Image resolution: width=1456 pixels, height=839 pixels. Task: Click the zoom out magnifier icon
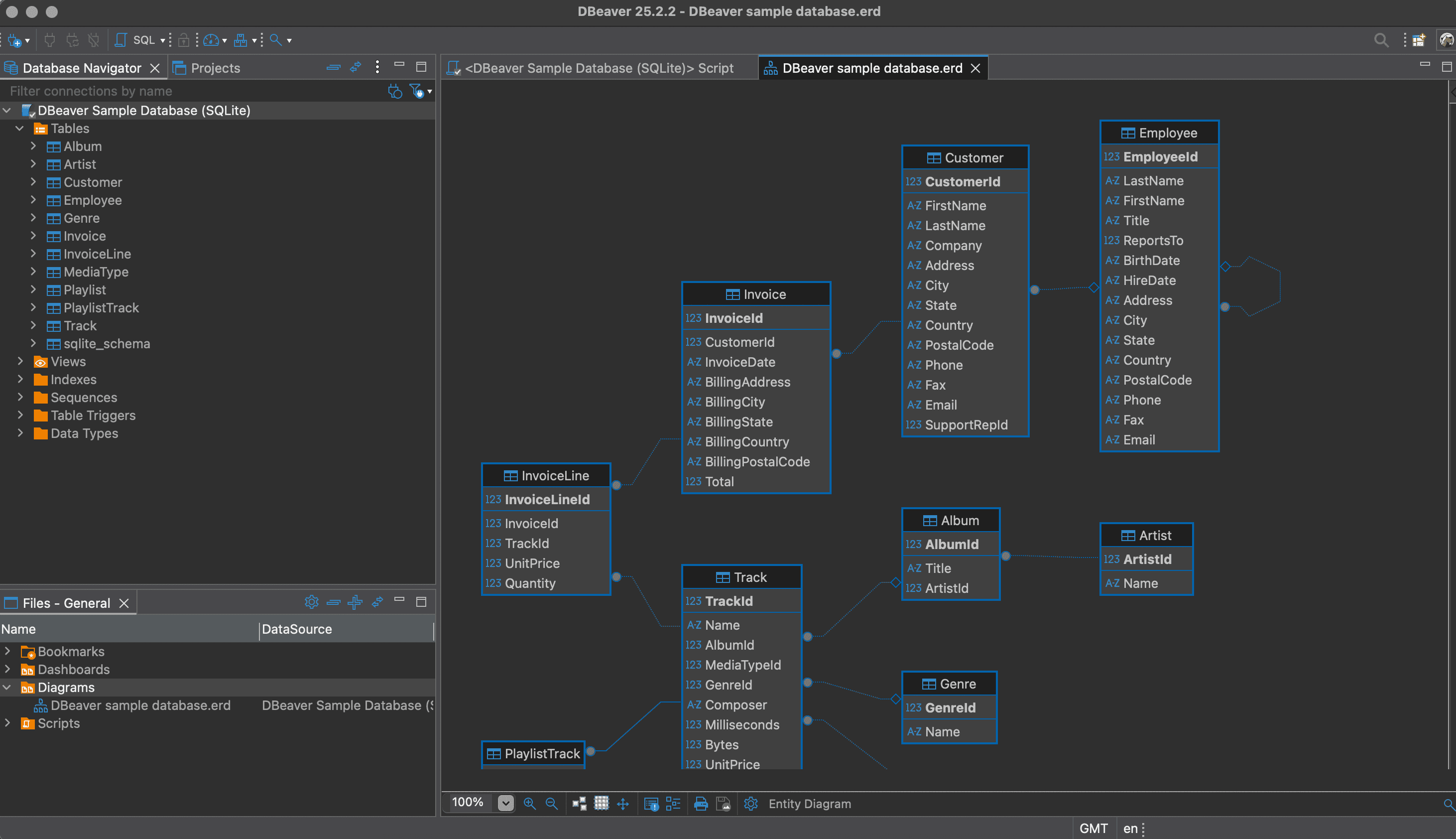pos(551,803)
